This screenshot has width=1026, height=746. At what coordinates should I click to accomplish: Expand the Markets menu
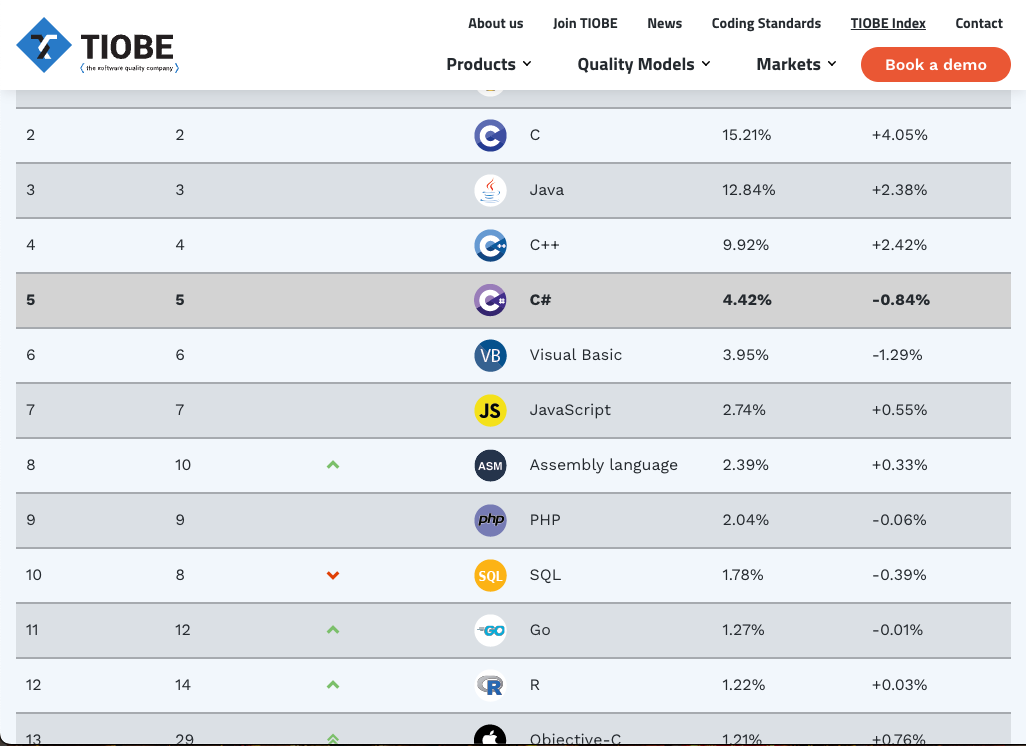pos(796,64)
